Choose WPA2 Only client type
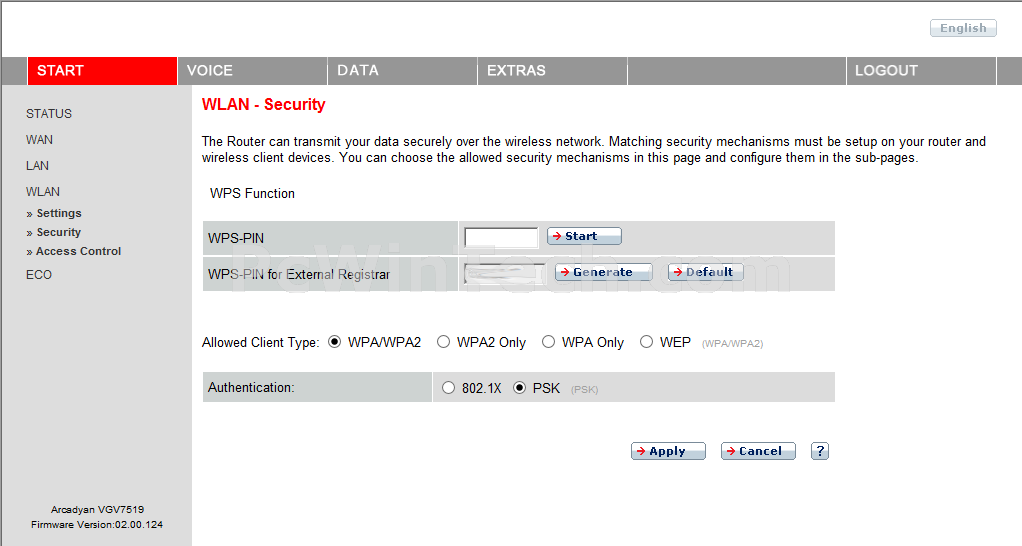 [x=444, y=342]
